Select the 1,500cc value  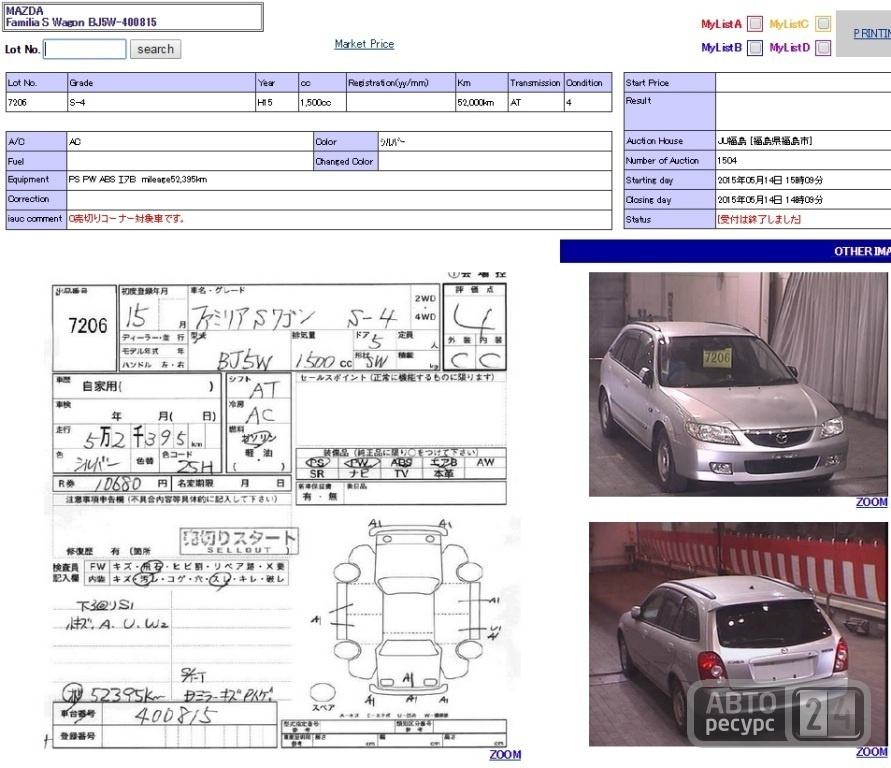(315, 102)
